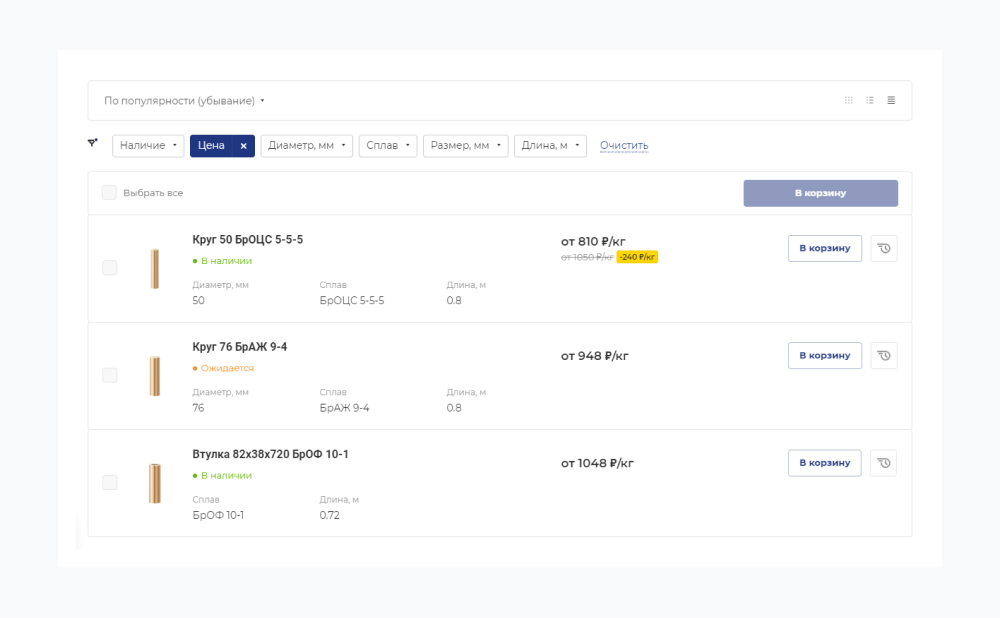Viewport: 1000px width, 618px height.
Task: Tick checkbox for Круг 76 БрАЖ 9-4
Action: [x=110, y=375]
